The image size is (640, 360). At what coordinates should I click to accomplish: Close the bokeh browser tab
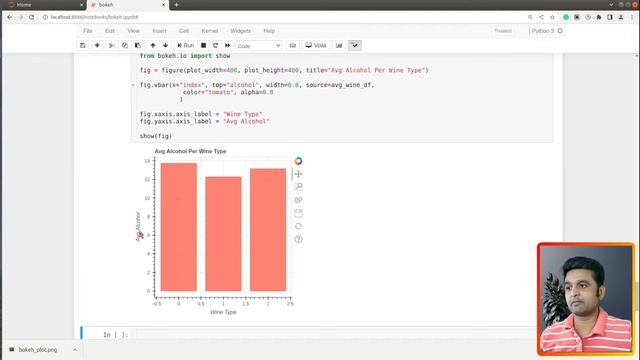coord(163,5)
